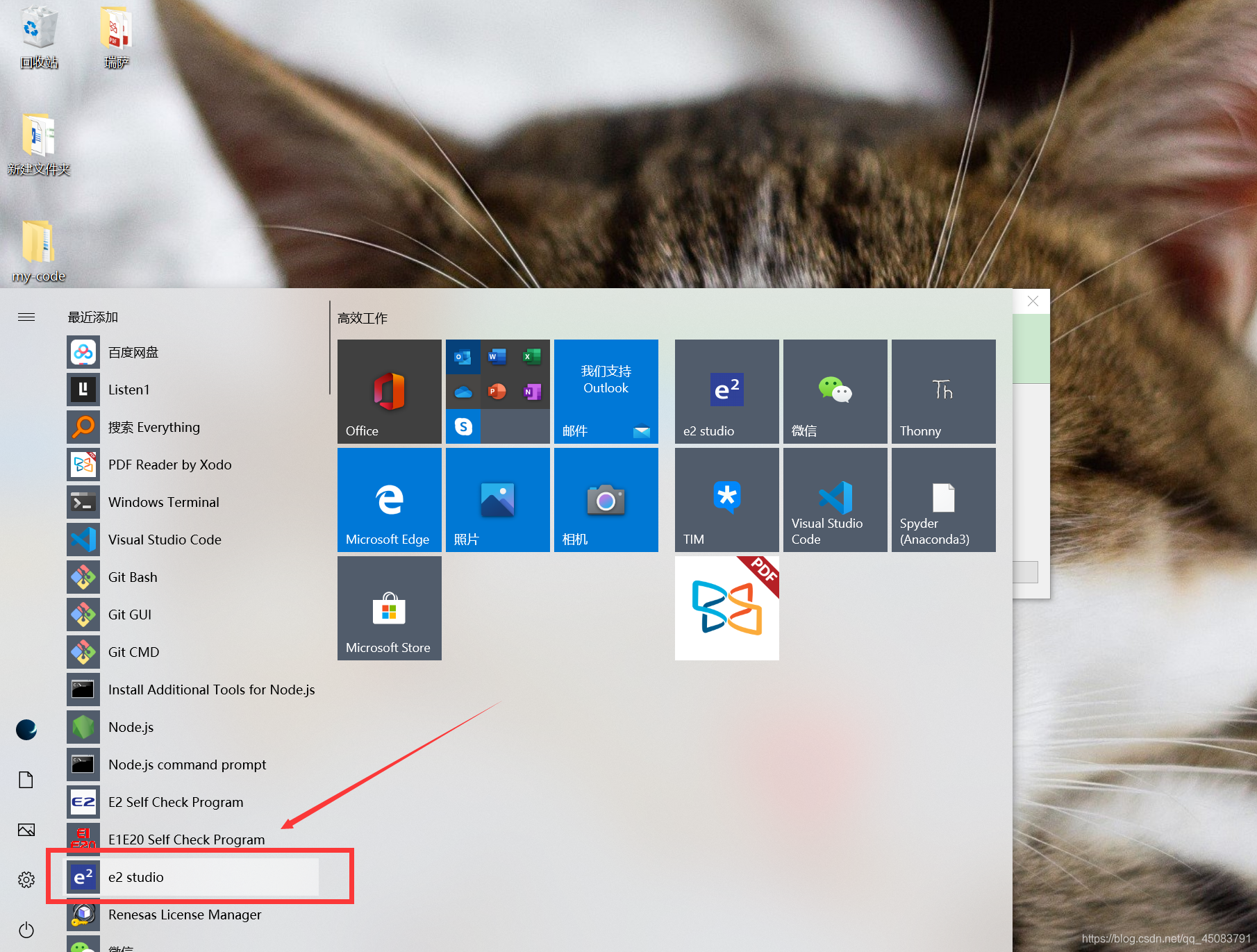Open Settings gear in Start sidebar
1257x952 pixels.
tap(26, 880)
